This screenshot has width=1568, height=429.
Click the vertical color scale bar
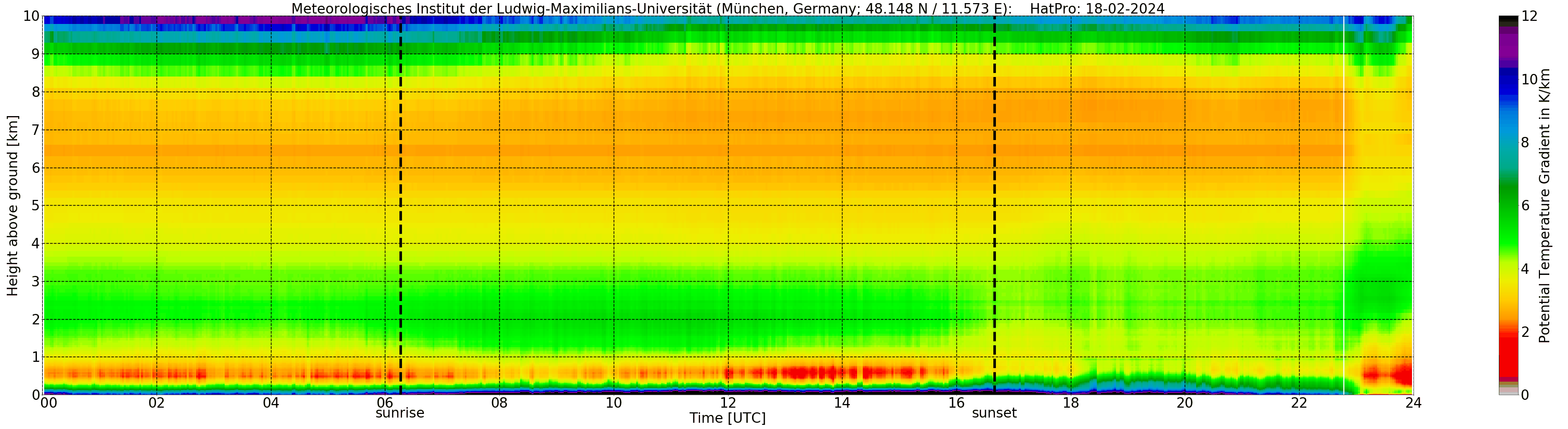point(1508,205)
